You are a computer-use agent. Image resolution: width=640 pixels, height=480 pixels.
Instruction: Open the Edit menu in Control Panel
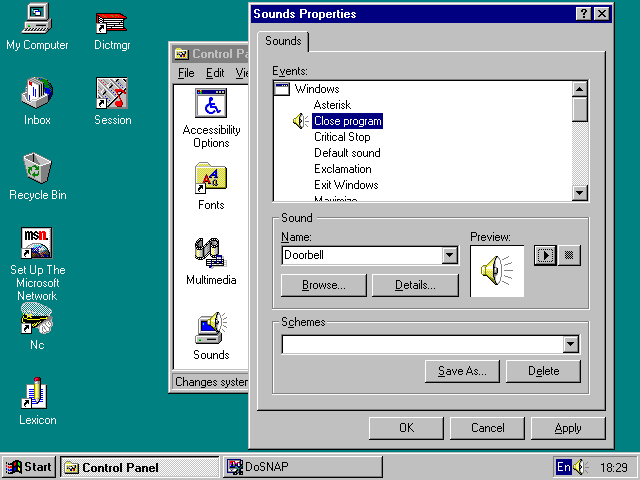tap(215, 73)
